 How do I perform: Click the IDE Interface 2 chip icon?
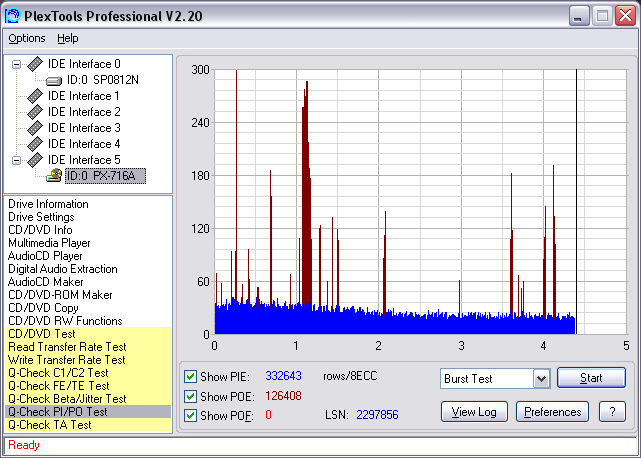(35, 112)
